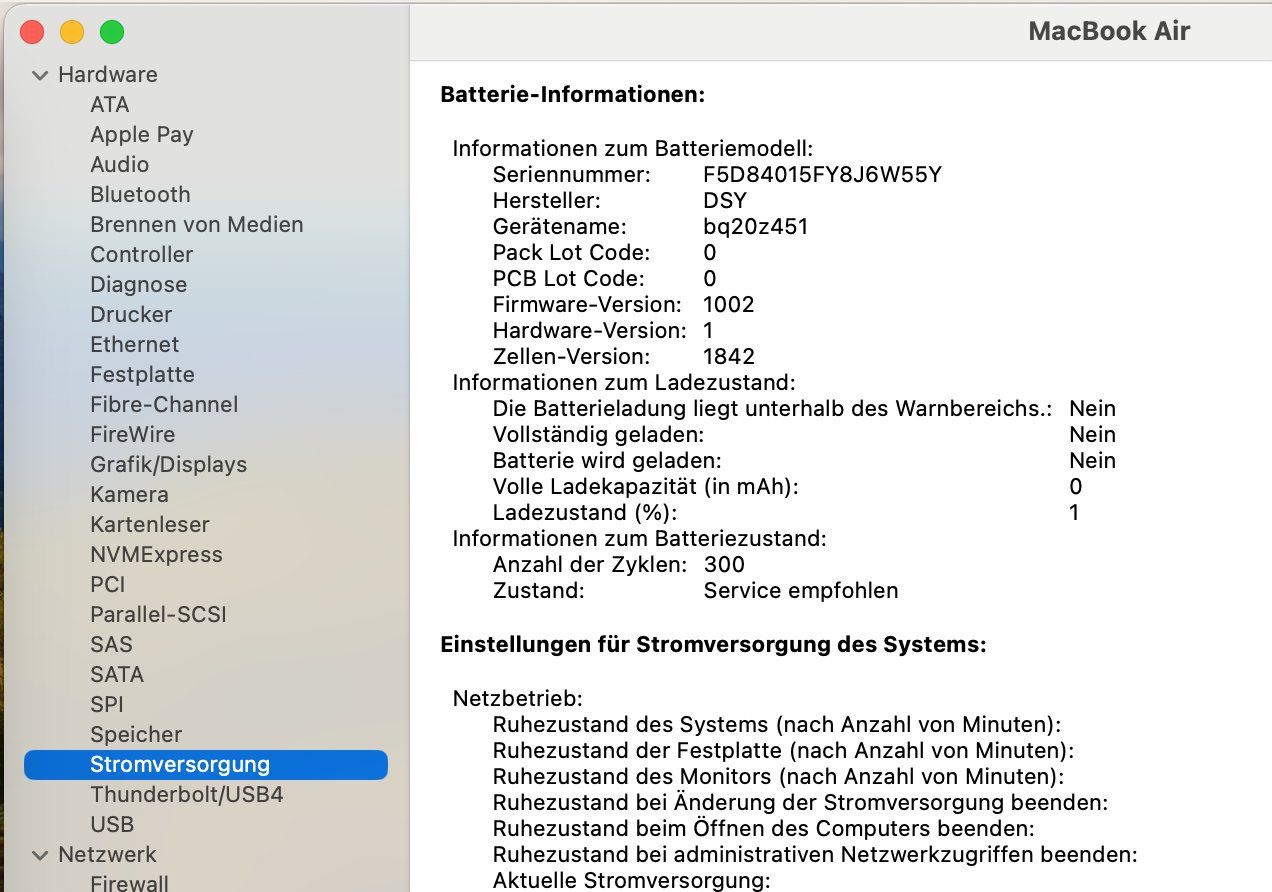Open Thunderbolt/USB4 sidebar entry
The width and height of the screenshot is (1272, 892).
coord(187,795)
